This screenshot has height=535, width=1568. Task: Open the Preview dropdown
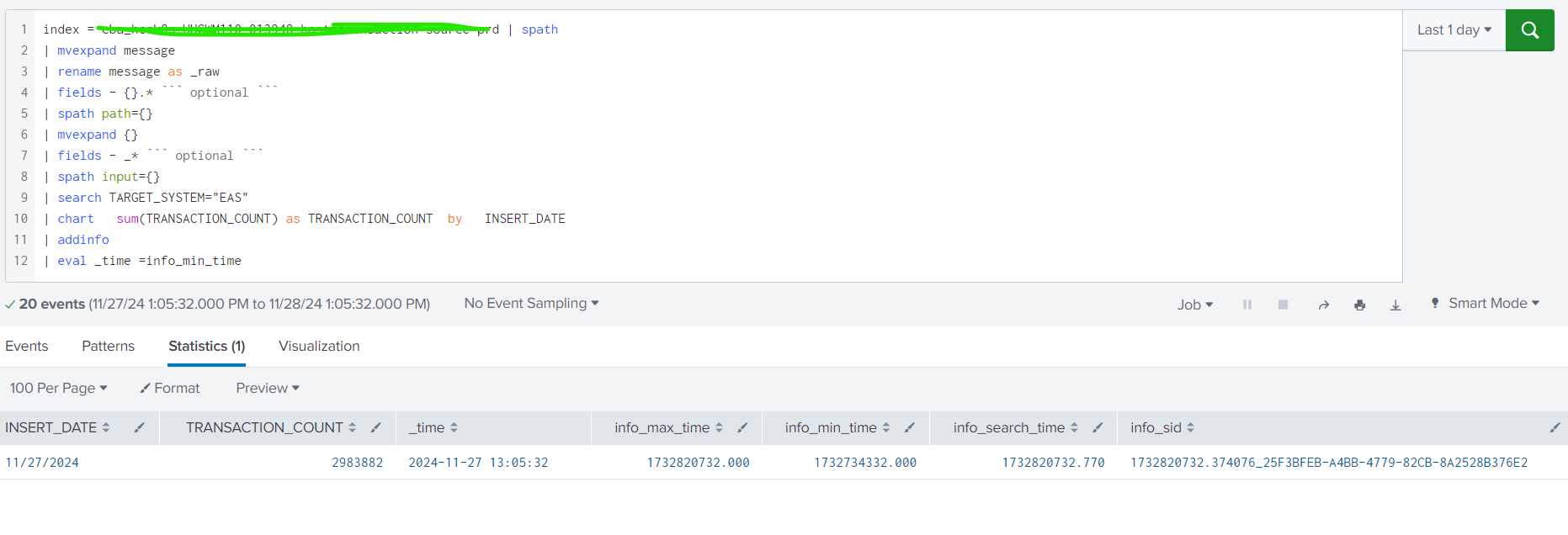pos(268,388)
